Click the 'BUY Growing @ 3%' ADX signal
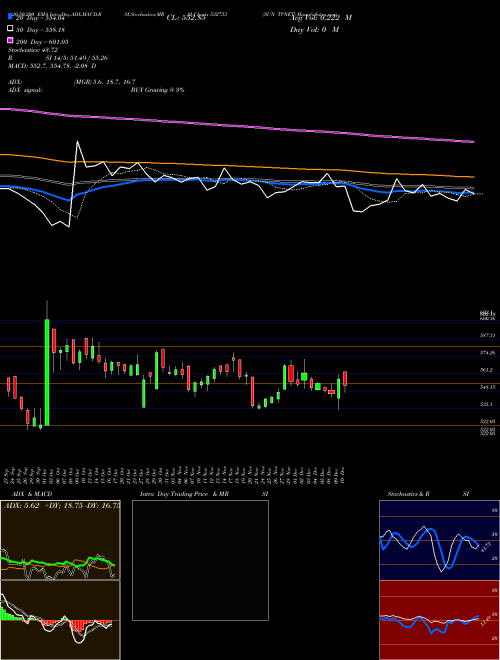Viewport: 500px width, 660px height. 157,90
